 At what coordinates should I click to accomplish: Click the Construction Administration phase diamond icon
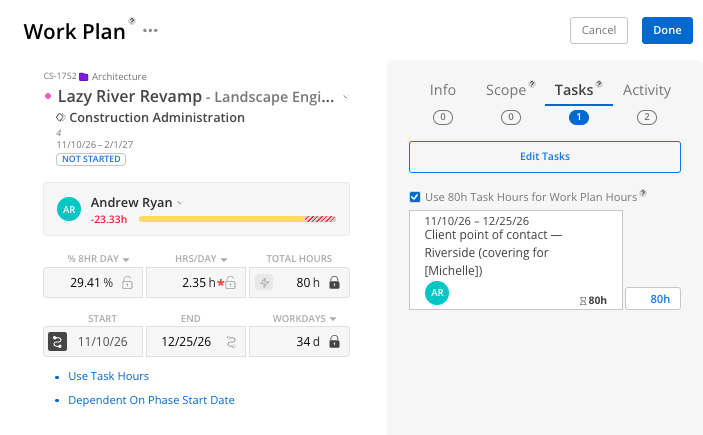click(61, 117)
